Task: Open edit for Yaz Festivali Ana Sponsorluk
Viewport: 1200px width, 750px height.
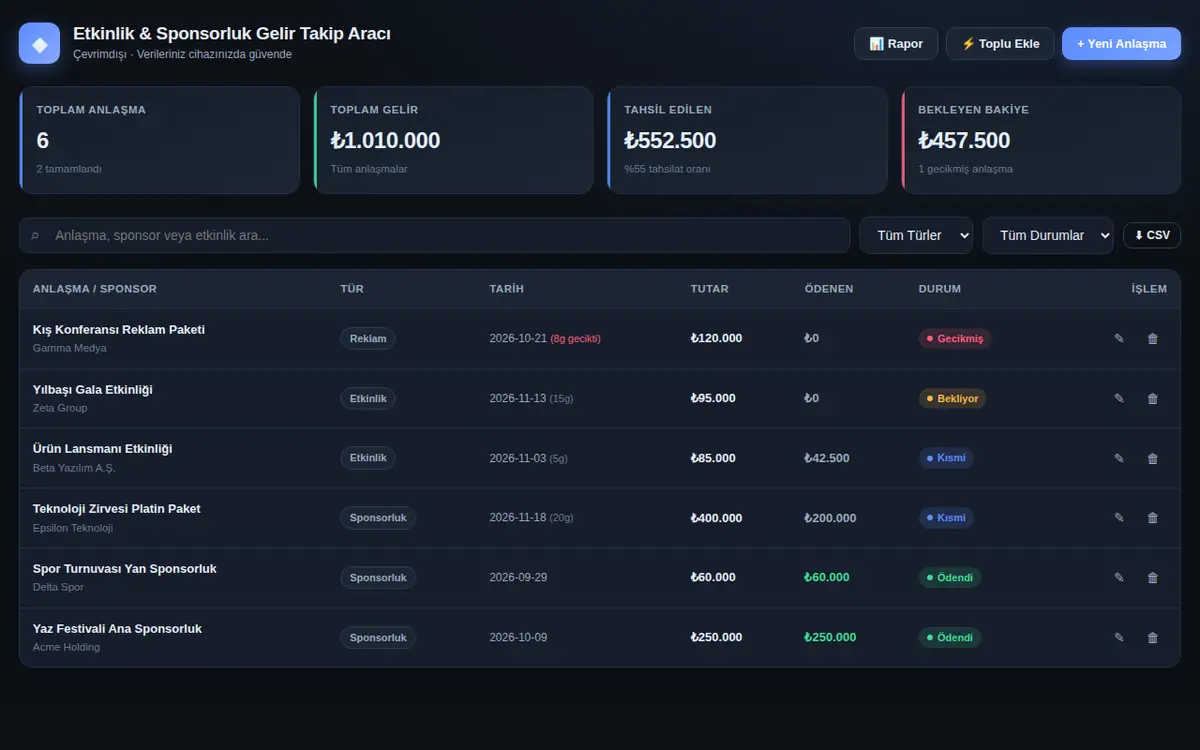Action: click(1119, 638)
